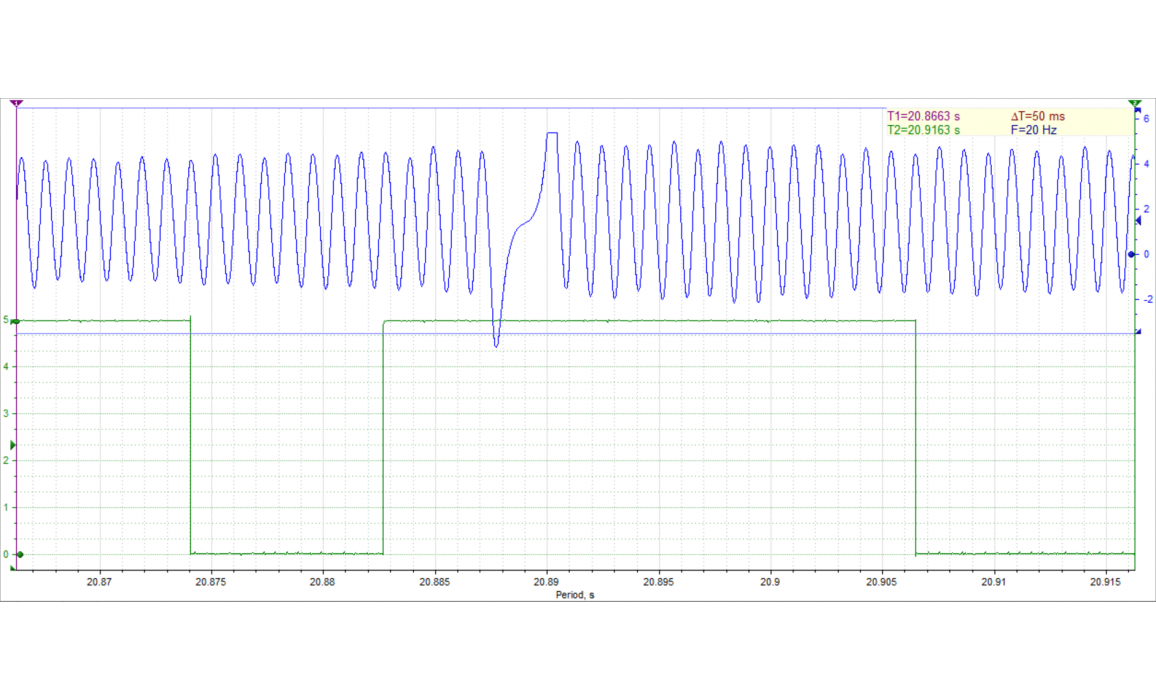The height and width of the screenshot is (700, 1156).
Task: Click the lowest negative spike of blue waveform
Action: [496, 345]
